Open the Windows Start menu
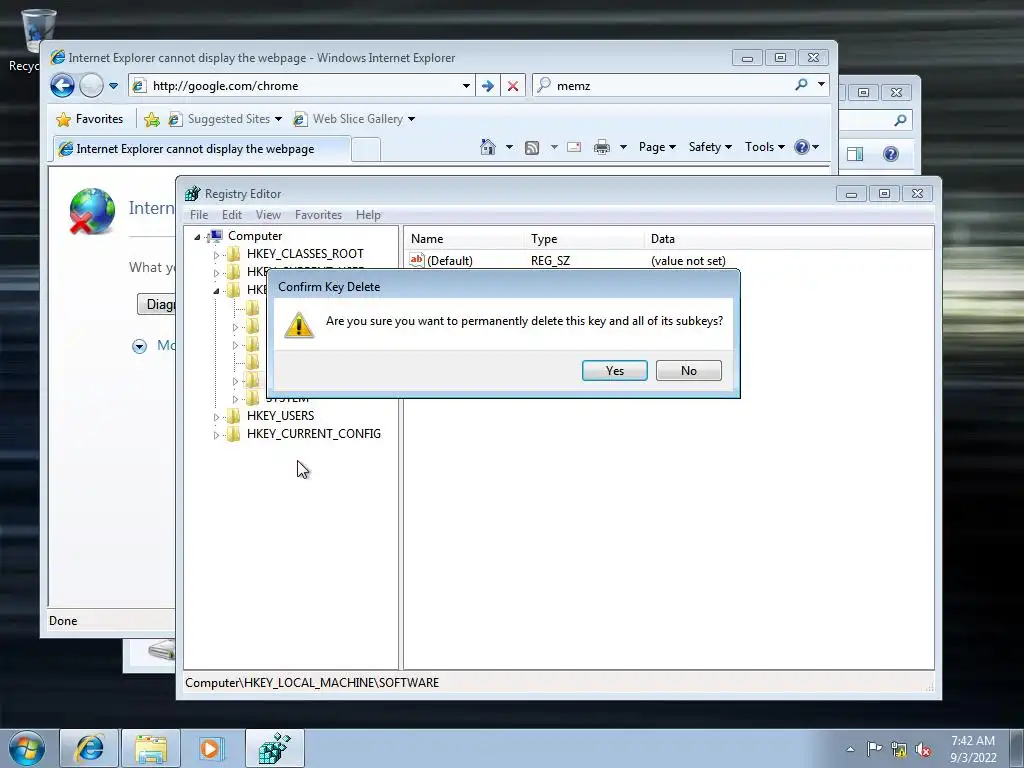The width and height of the screenshot is (1024, 768). pos(27,748)
